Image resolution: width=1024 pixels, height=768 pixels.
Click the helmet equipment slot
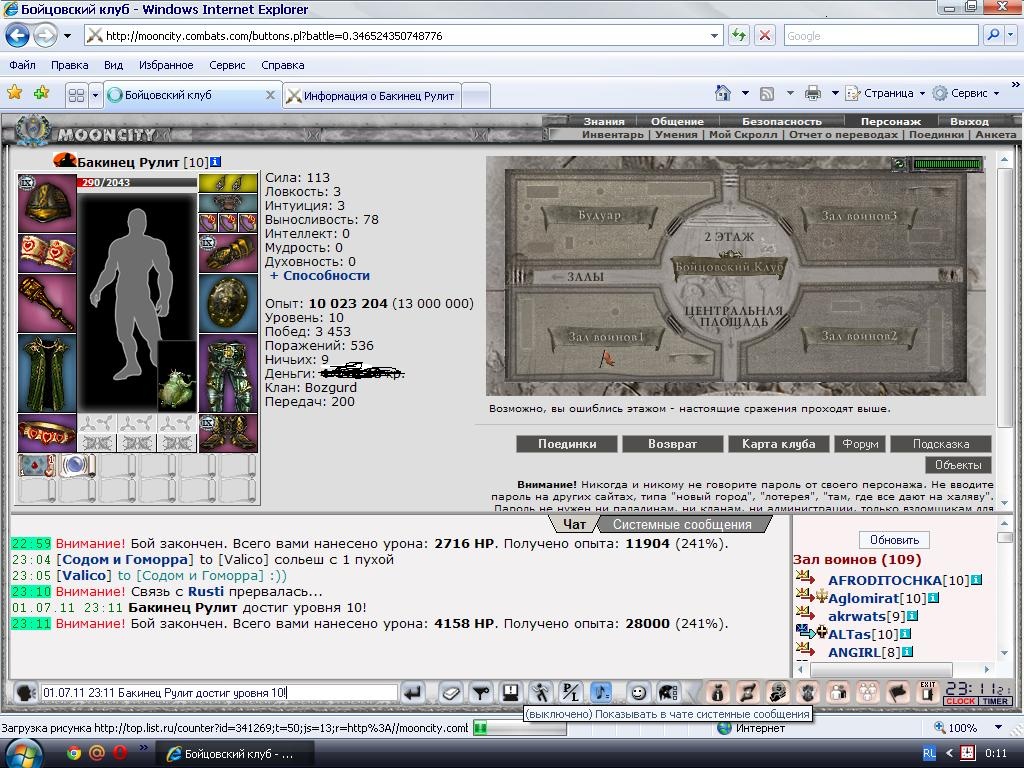click(47, 203)
